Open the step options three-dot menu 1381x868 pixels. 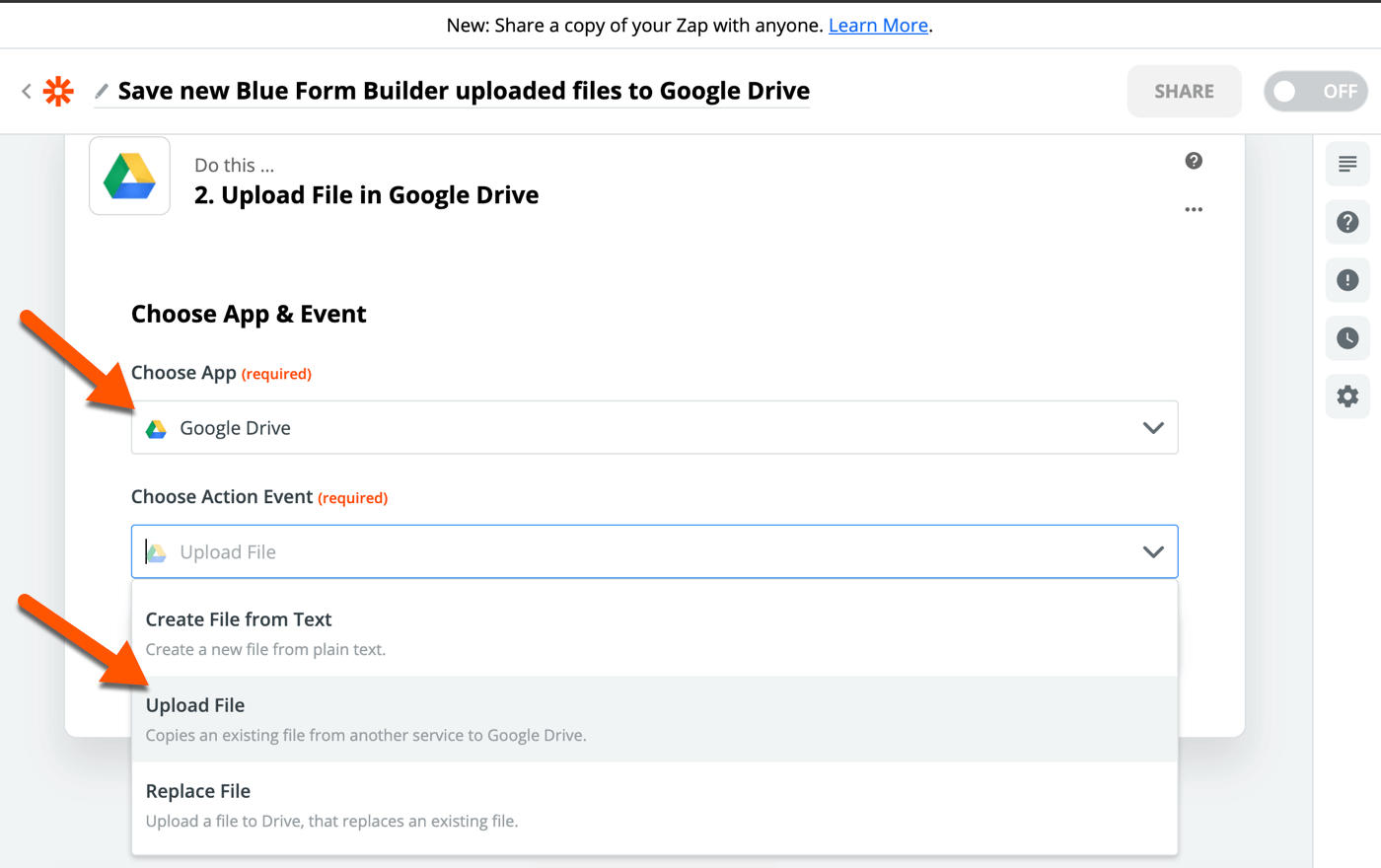(1194, 209)
